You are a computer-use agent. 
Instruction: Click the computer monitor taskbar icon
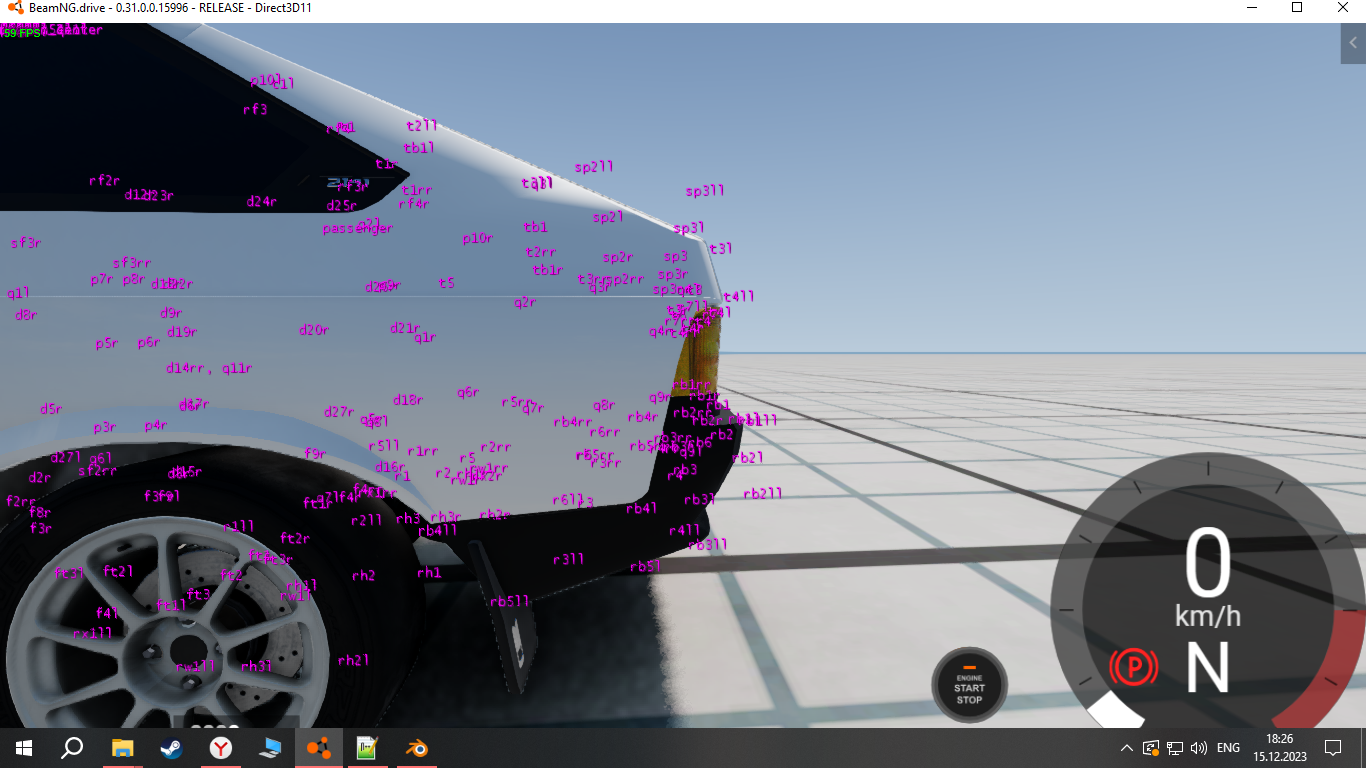269,748
